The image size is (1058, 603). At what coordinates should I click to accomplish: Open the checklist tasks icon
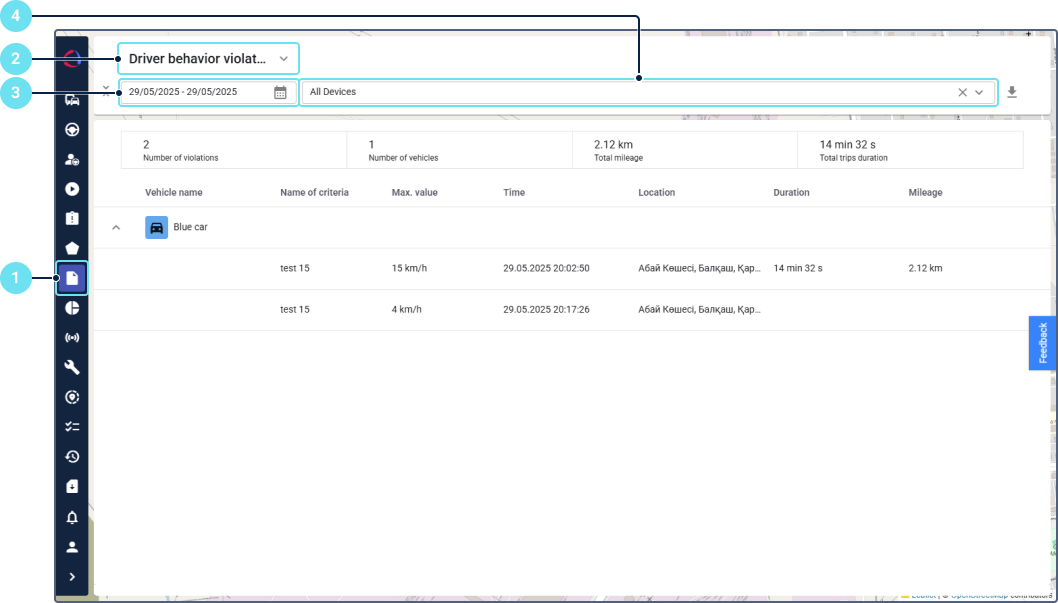pyautogui.click(x=72, y=427)
